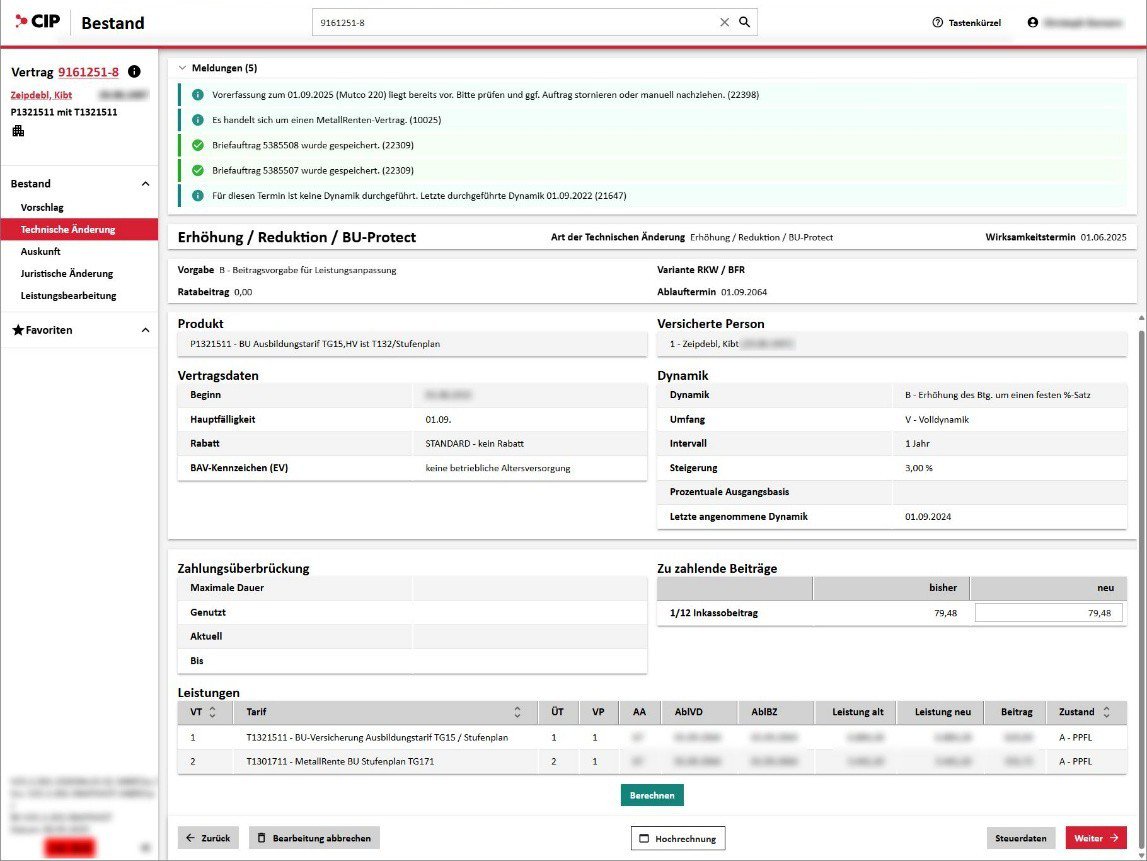Click the search magnifier icon
Screen dimensions: 1147x861
744,22
